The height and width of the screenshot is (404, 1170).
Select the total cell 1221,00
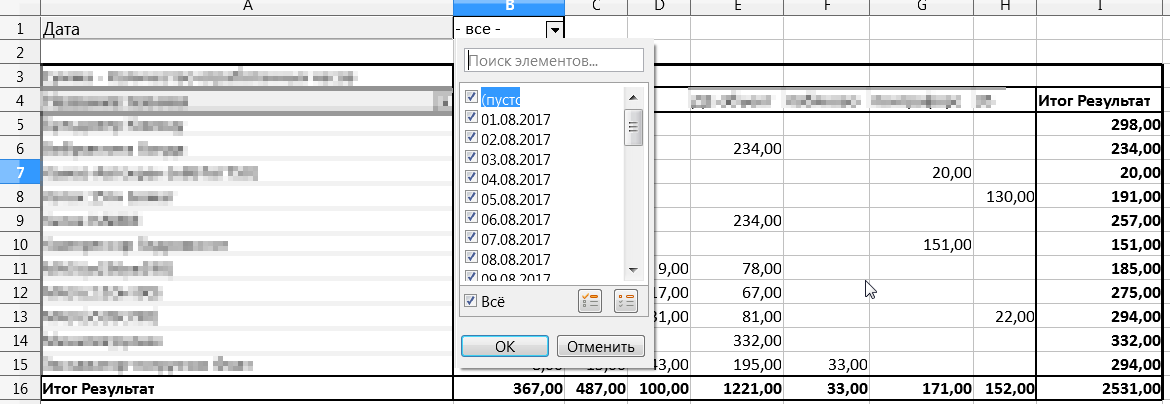point(737,388)
